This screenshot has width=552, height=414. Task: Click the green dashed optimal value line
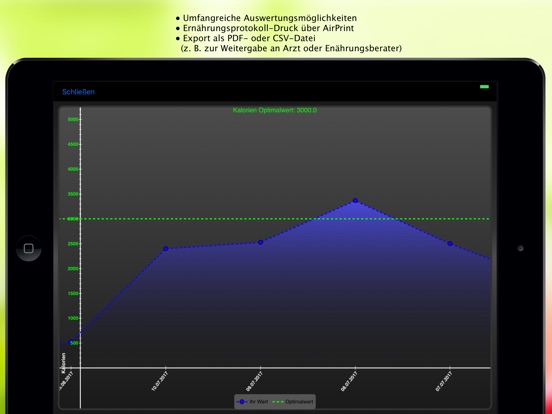click(275, 219)
